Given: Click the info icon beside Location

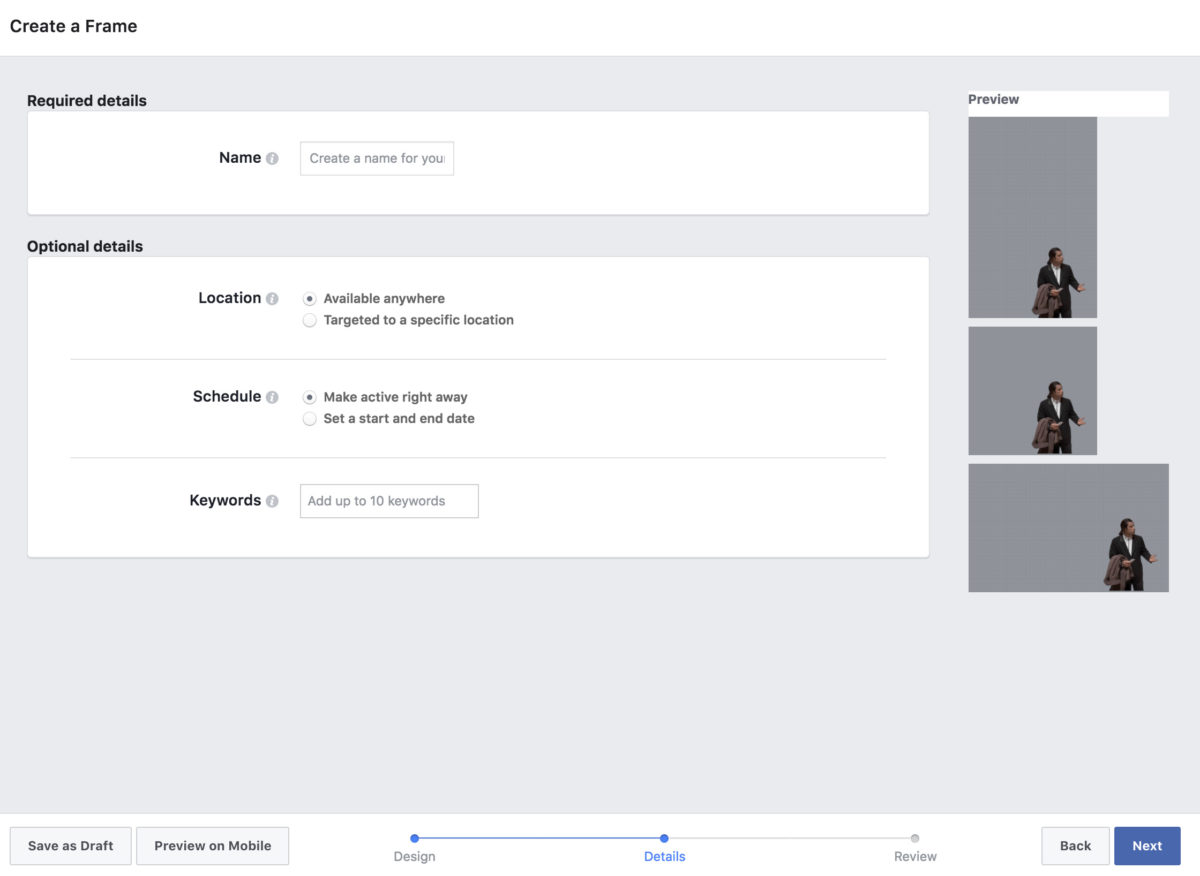Looking at the screenshot, I should point(272,298).
